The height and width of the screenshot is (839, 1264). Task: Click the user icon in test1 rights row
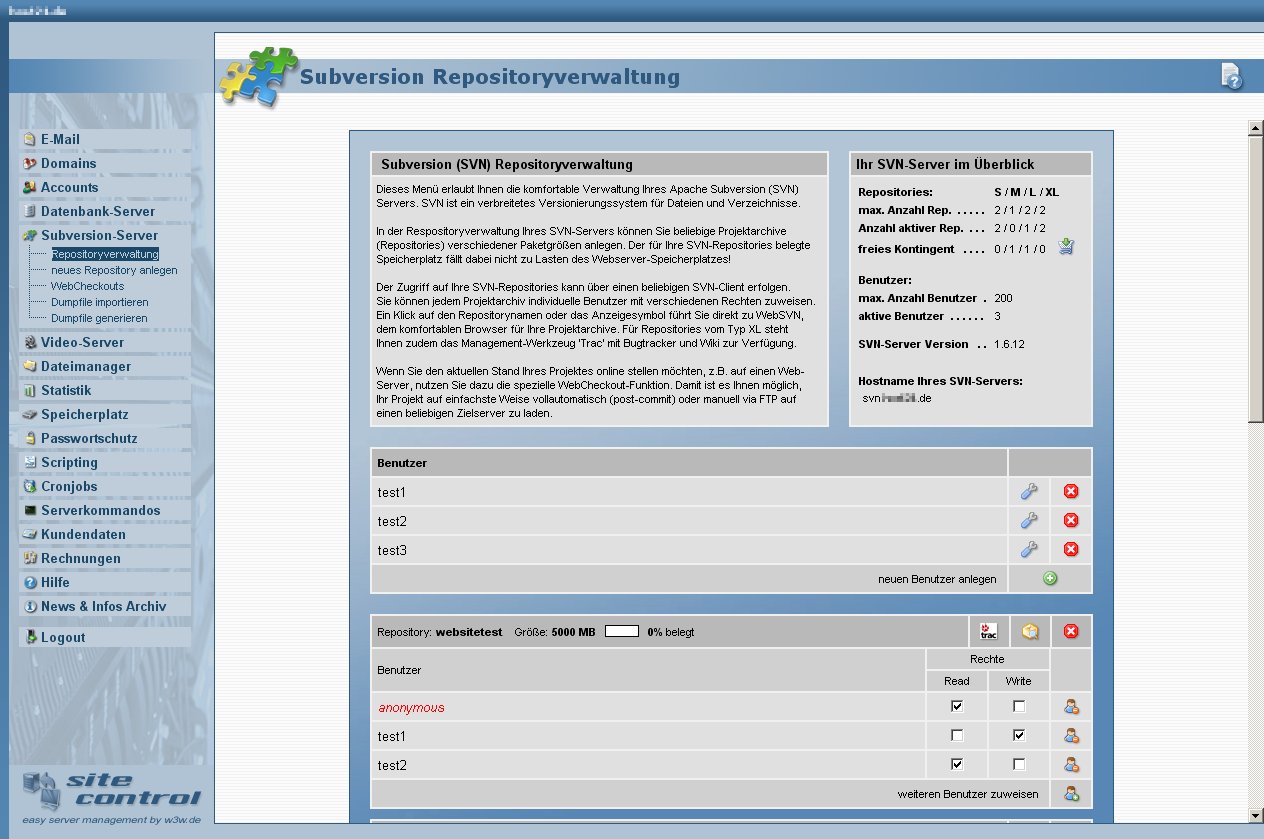(x=1071, y=736)
